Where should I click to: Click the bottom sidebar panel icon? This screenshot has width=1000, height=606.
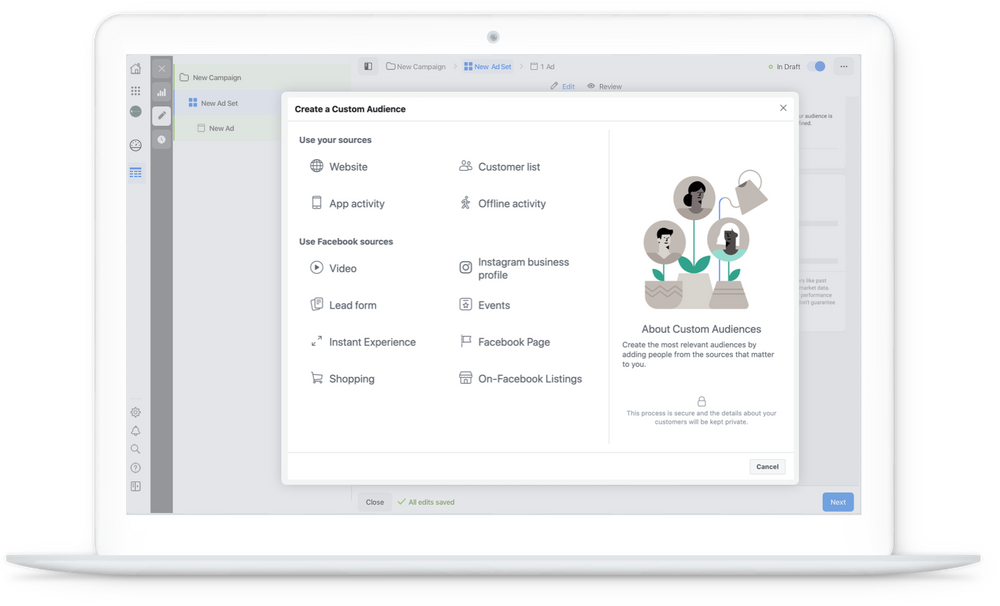point(136,486)
